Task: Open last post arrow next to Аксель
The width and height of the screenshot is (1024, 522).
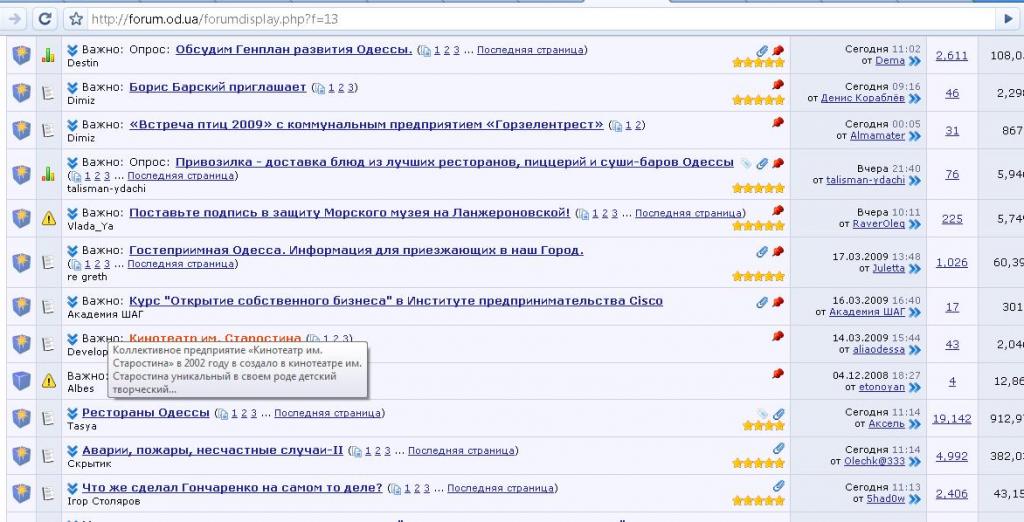Action: click(914, 424)
